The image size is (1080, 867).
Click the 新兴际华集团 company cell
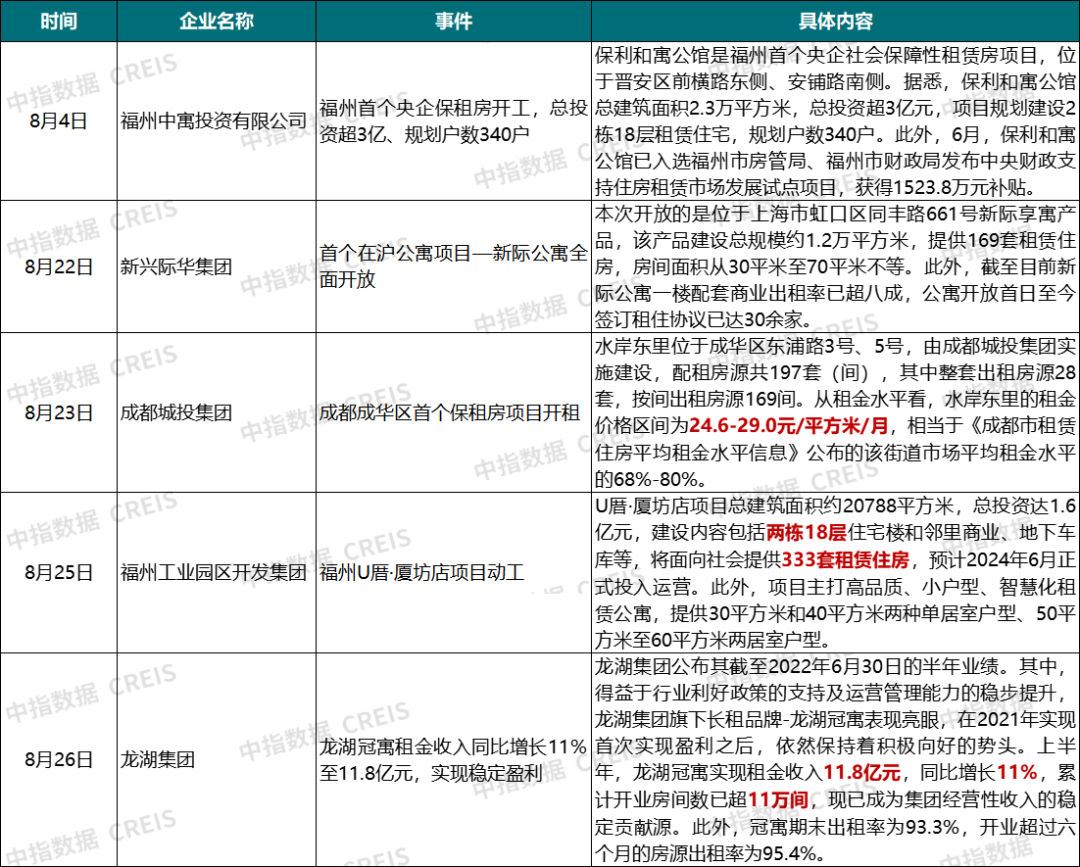[x=216, y=267]
